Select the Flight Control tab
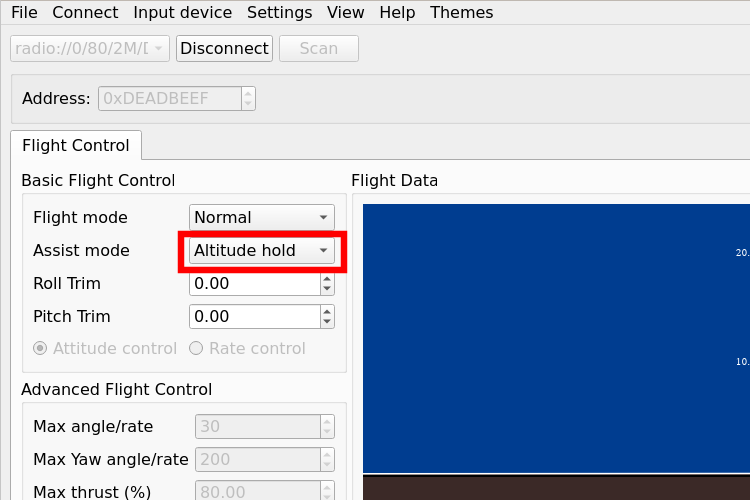The height and width of the screenshot is (500, 750). point(76,145)
